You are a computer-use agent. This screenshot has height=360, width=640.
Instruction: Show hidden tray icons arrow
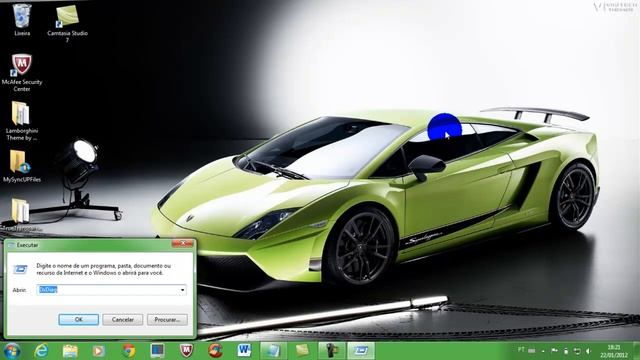tap(543, 351)
